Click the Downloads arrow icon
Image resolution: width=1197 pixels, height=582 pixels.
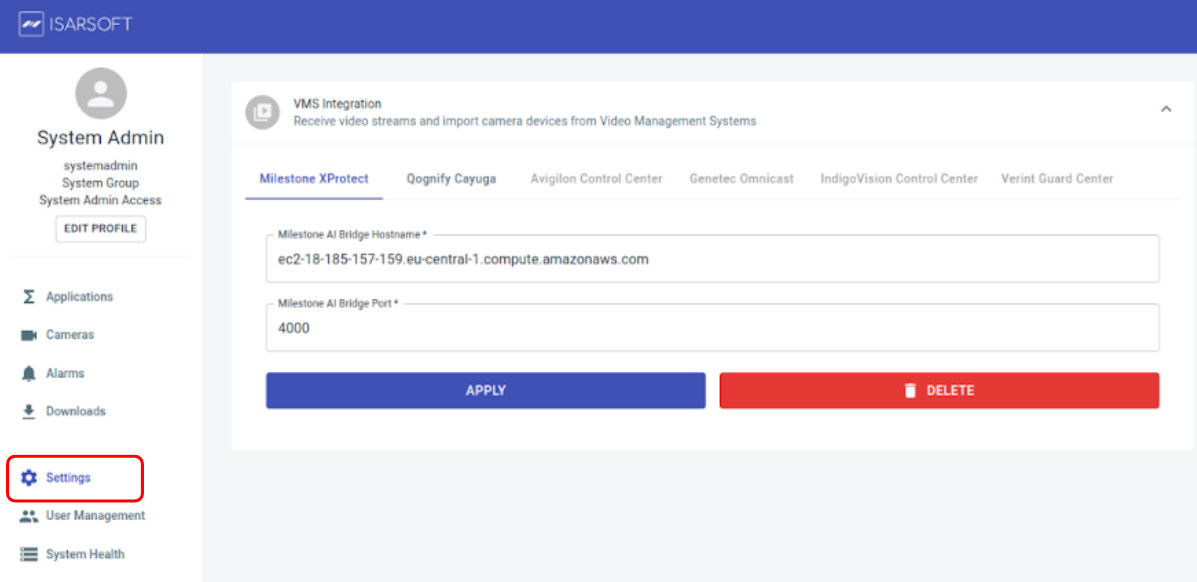[x=29, y=412]
